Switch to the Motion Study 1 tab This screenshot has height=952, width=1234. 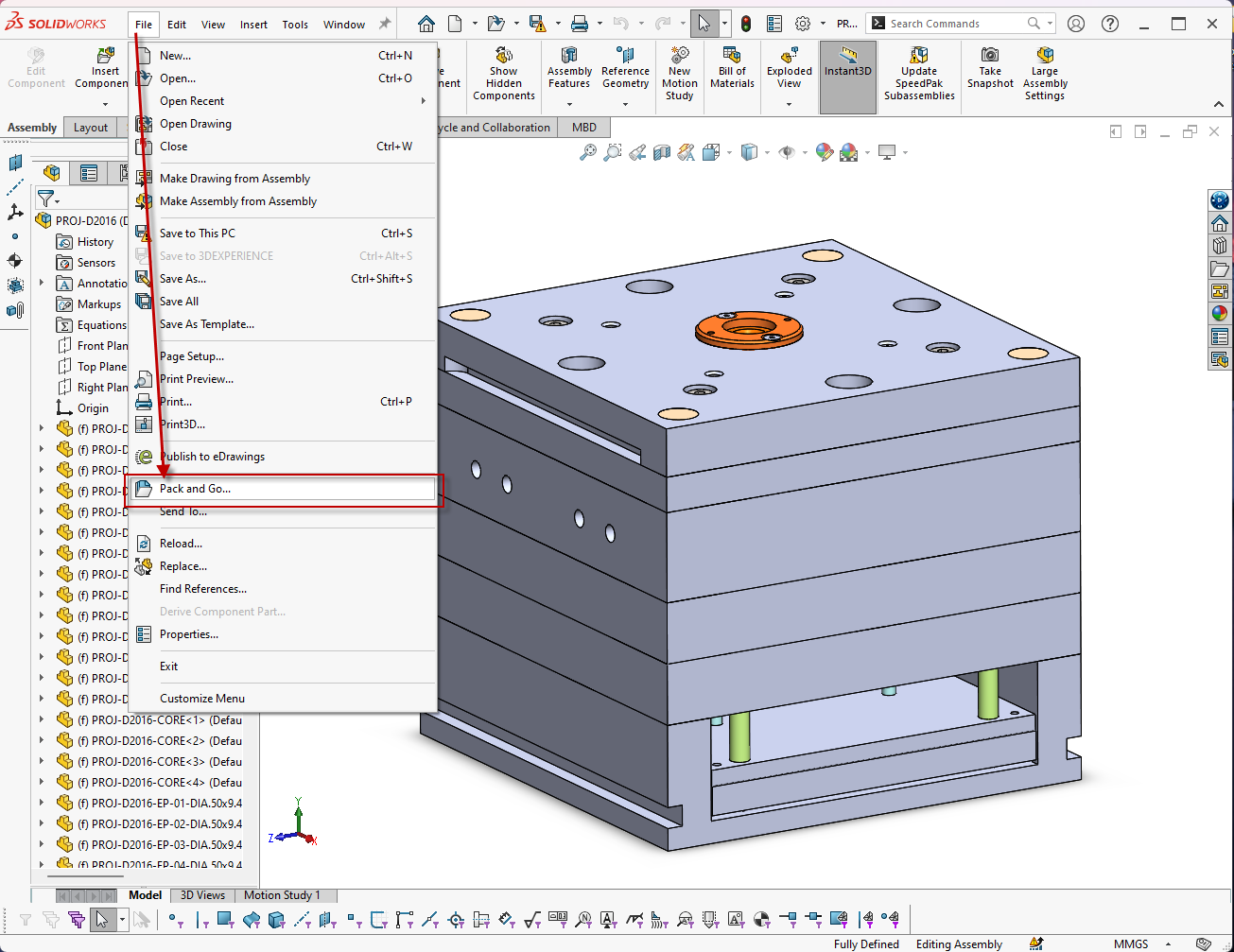[x=282, y=895]
